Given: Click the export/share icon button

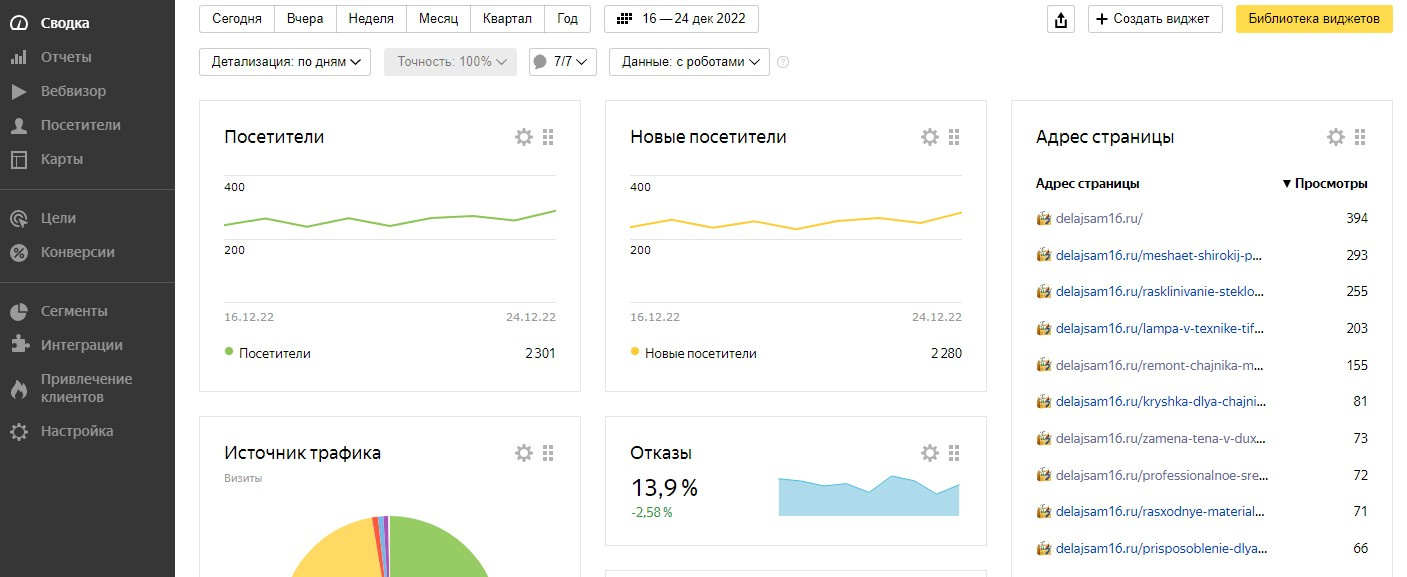Looking at the screenshot, I should click(x=1060, y=19).
